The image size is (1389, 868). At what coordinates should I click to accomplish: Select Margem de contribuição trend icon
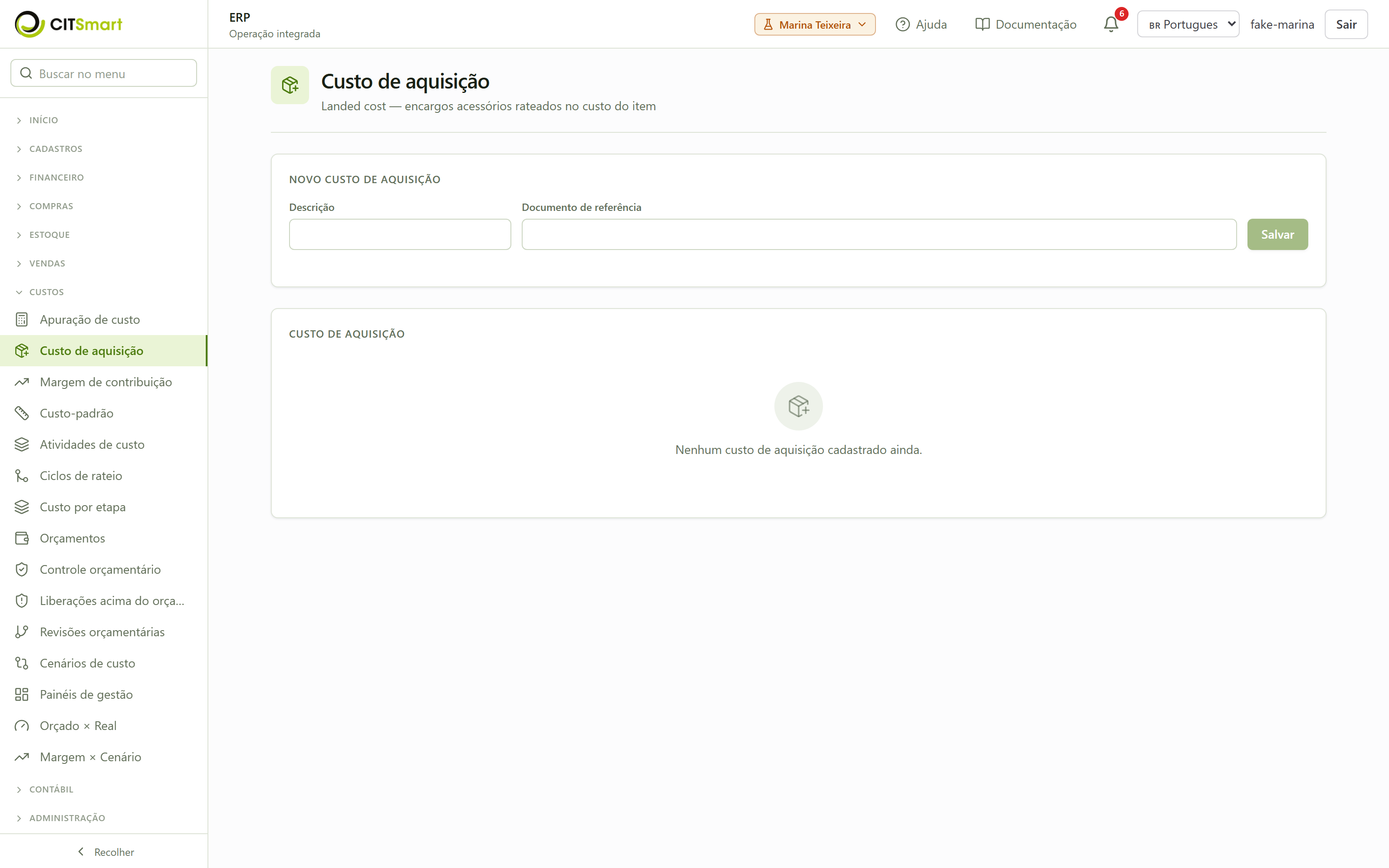pos(22,382)
